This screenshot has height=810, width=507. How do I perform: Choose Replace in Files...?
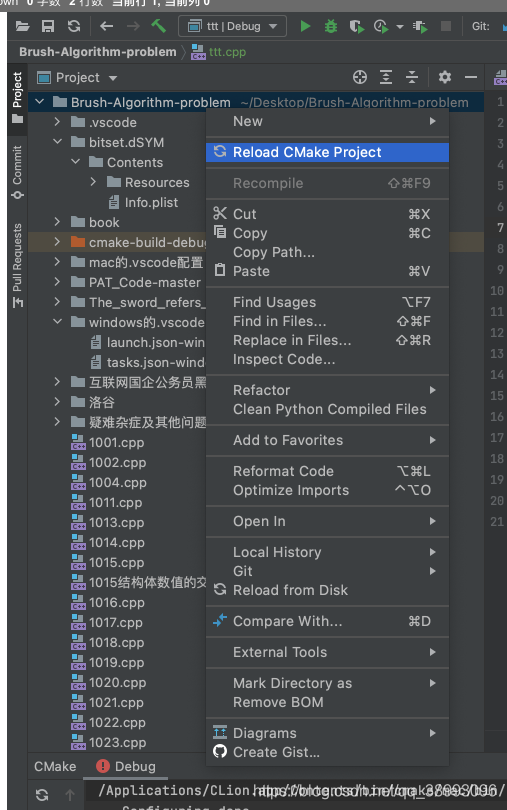pos(327,340)
